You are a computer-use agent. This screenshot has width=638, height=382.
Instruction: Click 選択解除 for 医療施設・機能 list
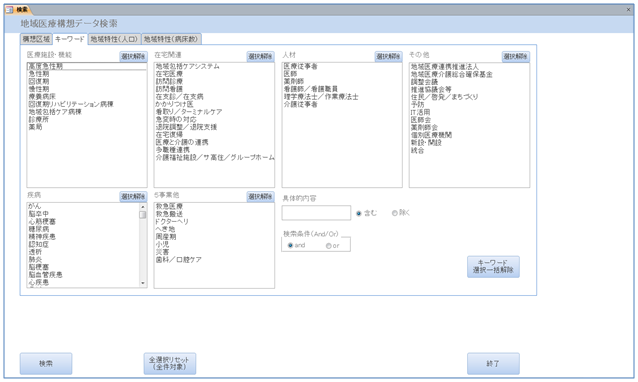pyautogui.click(x=133, y=57)
